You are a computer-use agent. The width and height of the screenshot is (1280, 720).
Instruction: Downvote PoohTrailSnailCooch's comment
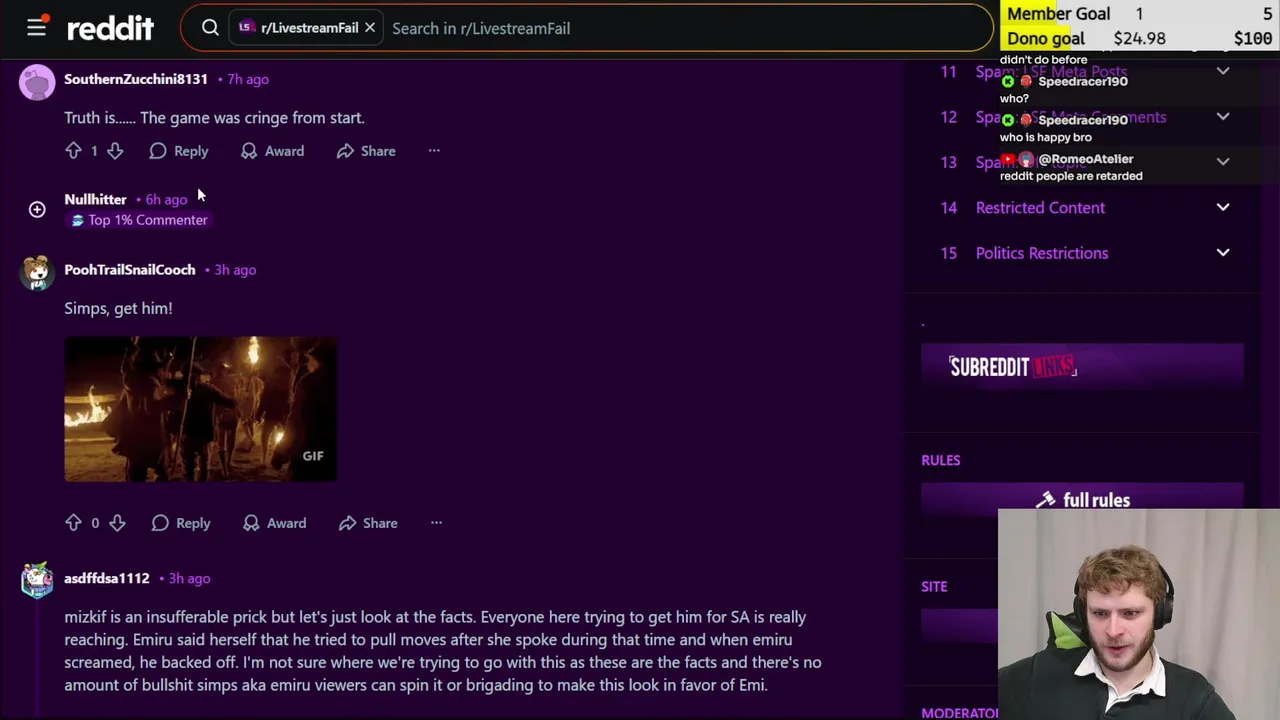pyautogui.click(x=117, y=523)
